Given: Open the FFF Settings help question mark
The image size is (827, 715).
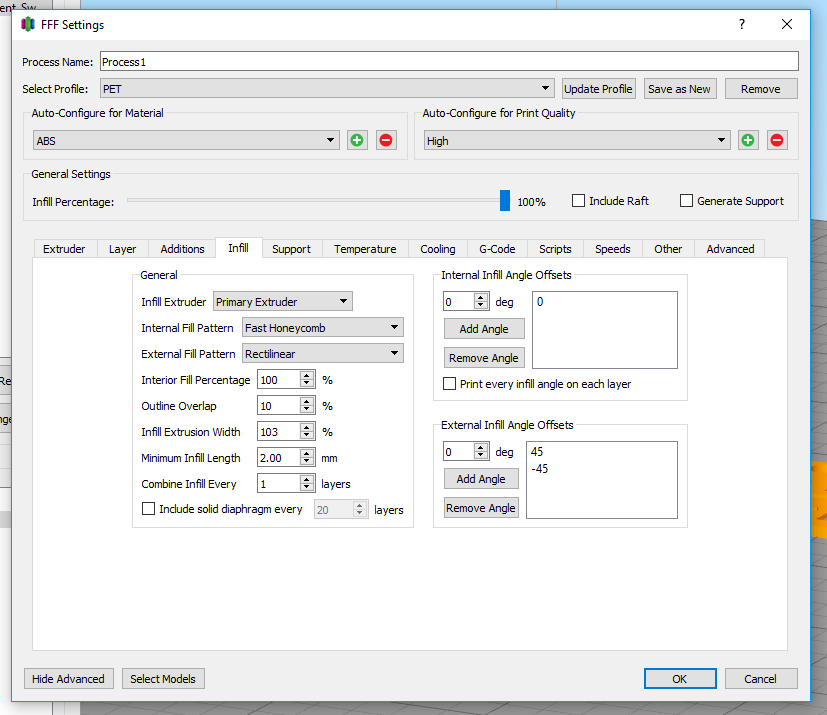Looking at the screenshot, I should pyautogui.click(x=742, y=24).
